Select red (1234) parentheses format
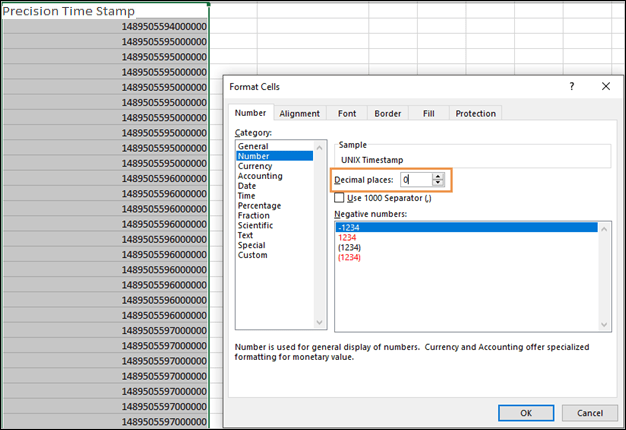 point(466,257)
